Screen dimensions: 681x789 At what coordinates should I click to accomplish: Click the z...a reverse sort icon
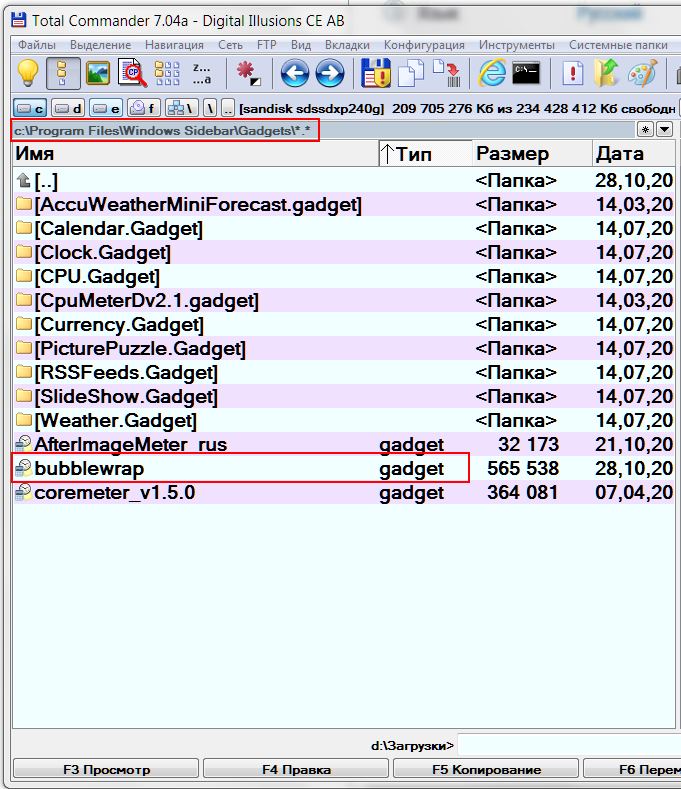[x=202, y=73]
